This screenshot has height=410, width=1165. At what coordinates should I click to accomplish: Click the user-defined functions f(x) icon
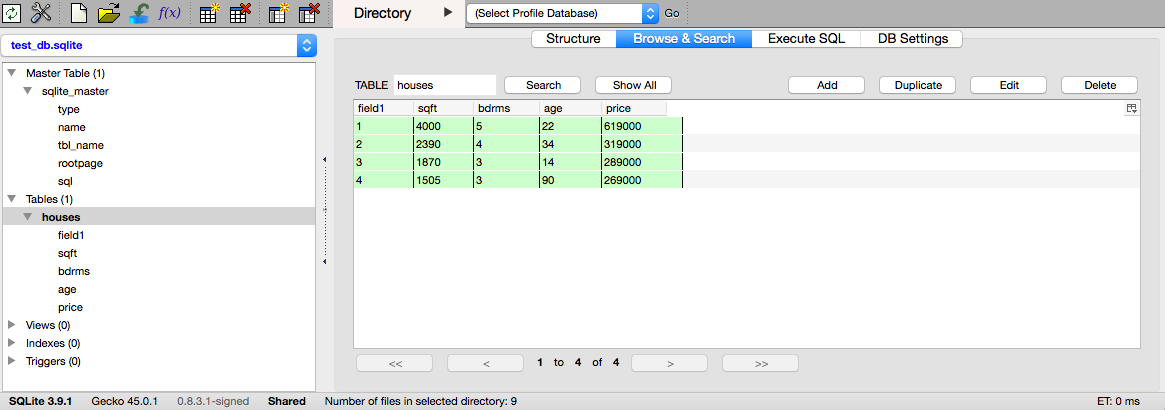pyautogui.click(x=169, y=13)
